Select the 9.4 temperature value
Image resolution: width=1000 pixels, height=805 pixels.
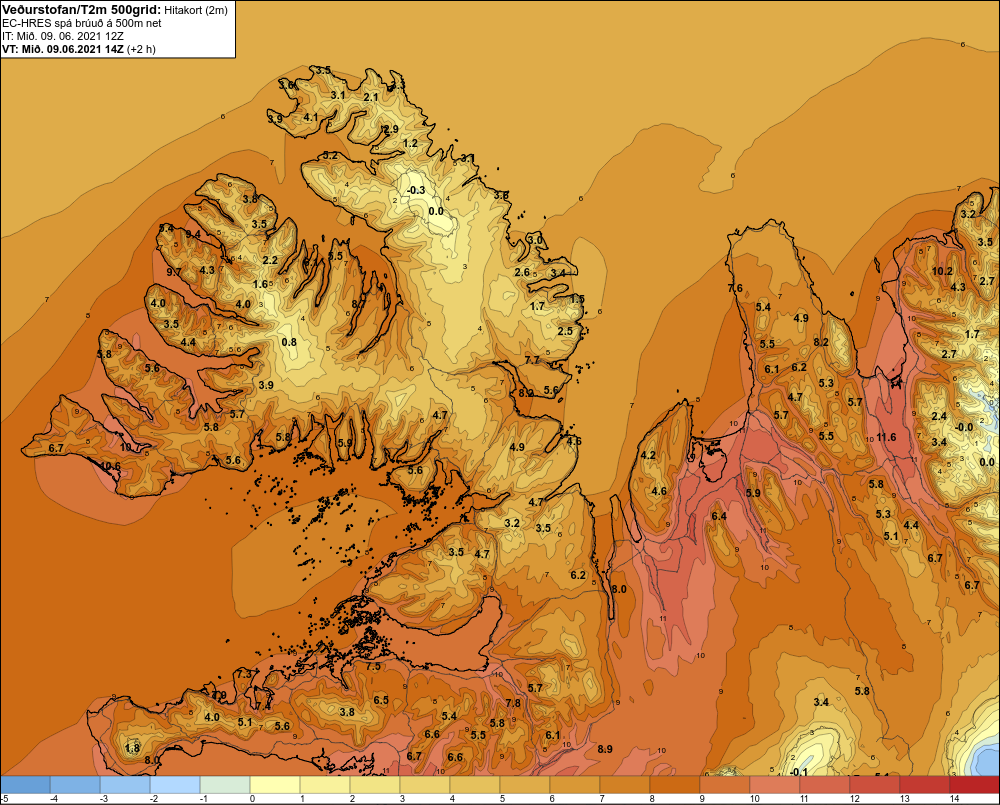(x=193, y=234)
